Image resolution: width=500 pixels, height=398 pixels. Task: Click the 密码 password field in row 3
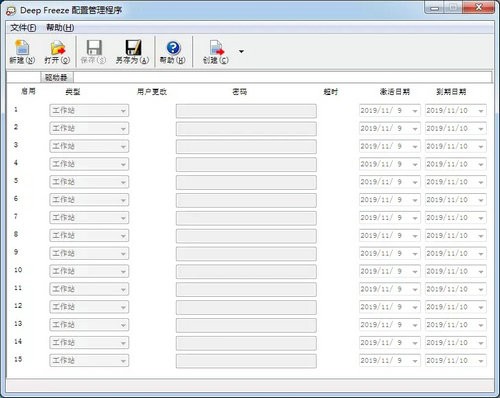(246, 147)
